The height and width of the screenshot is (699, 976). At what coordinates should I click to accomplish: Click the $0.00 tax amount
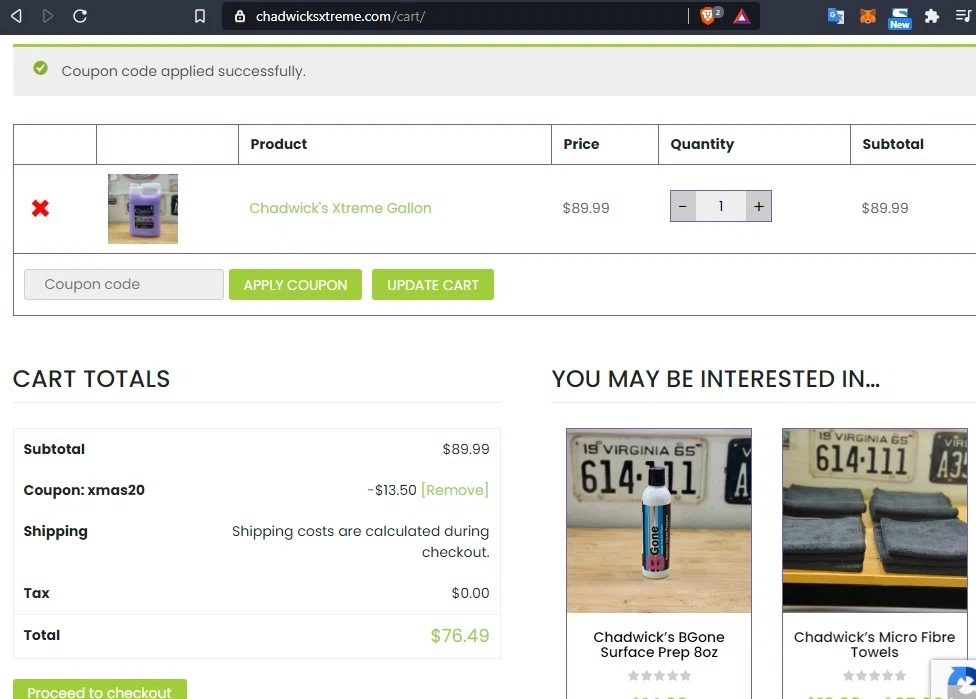(471, 593)
